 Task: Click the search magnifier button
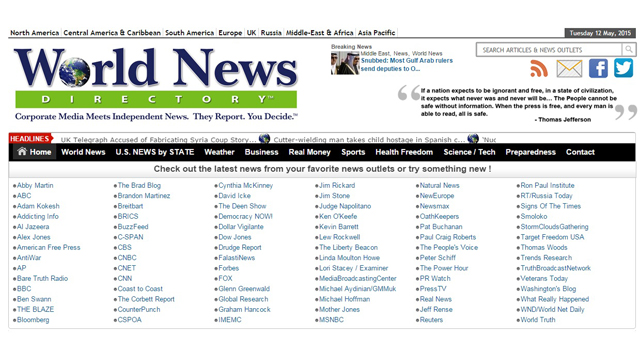[x=629, y=50]
